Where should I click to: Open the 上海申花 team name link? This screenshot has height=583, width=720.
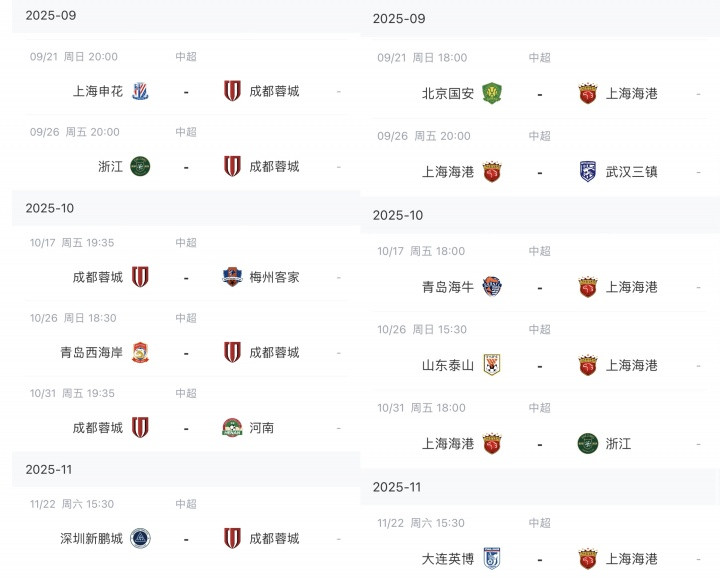coord(98,91)
